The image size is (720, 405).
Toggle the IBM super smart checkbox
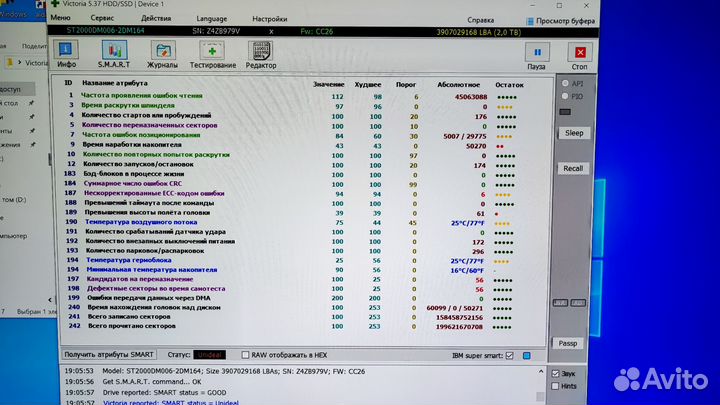510,355
